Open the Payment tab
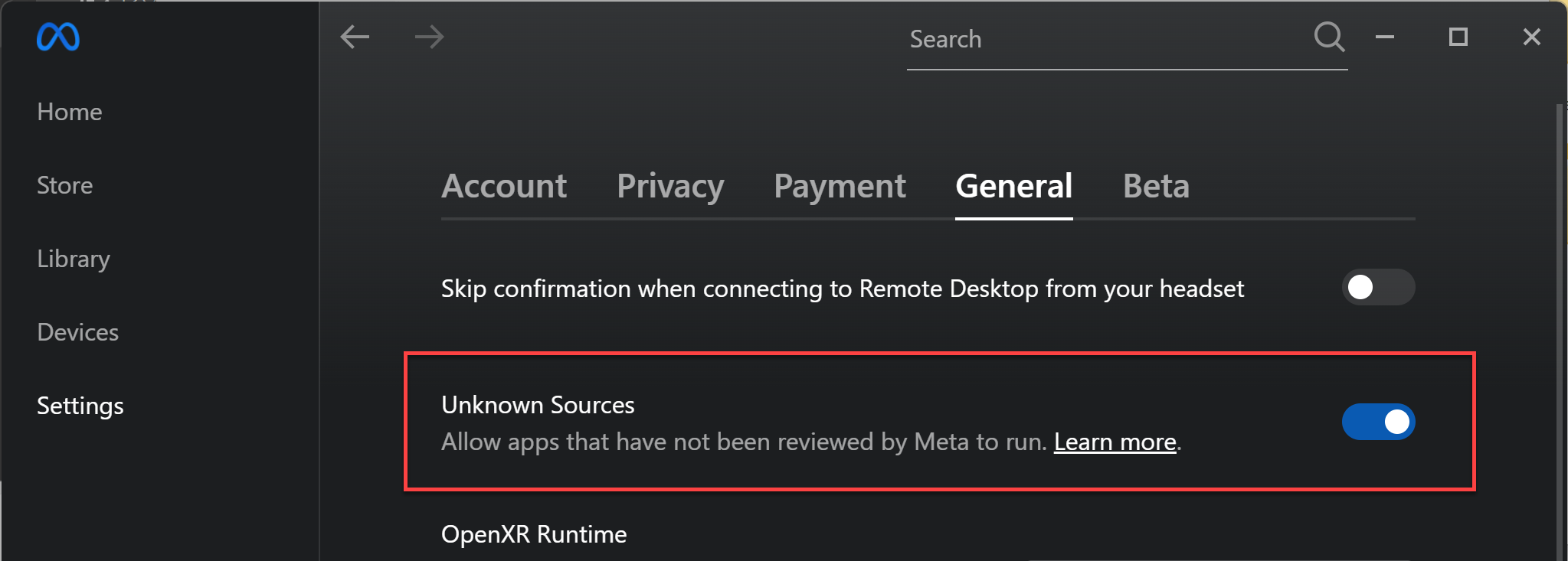This screenshot has width=1568, height=561. (840, 186)
